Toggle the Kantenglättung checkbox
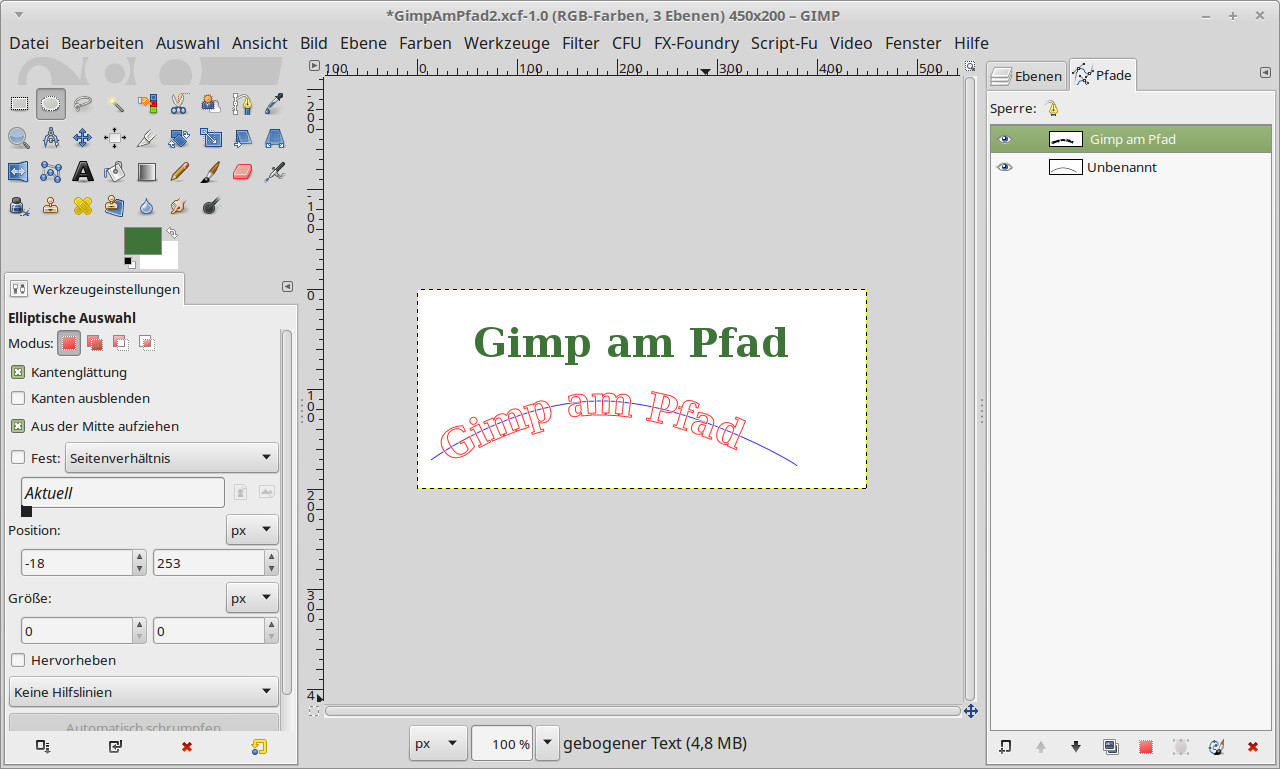 (x=18, y=372)
